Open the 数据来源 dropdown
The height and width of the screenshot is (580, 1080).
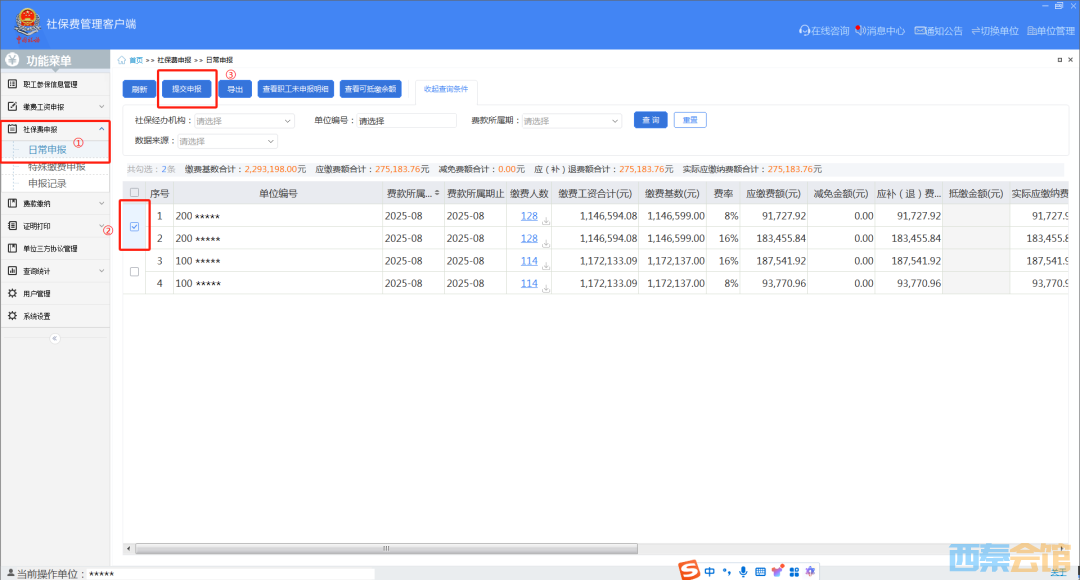click(x=228, y=141)
